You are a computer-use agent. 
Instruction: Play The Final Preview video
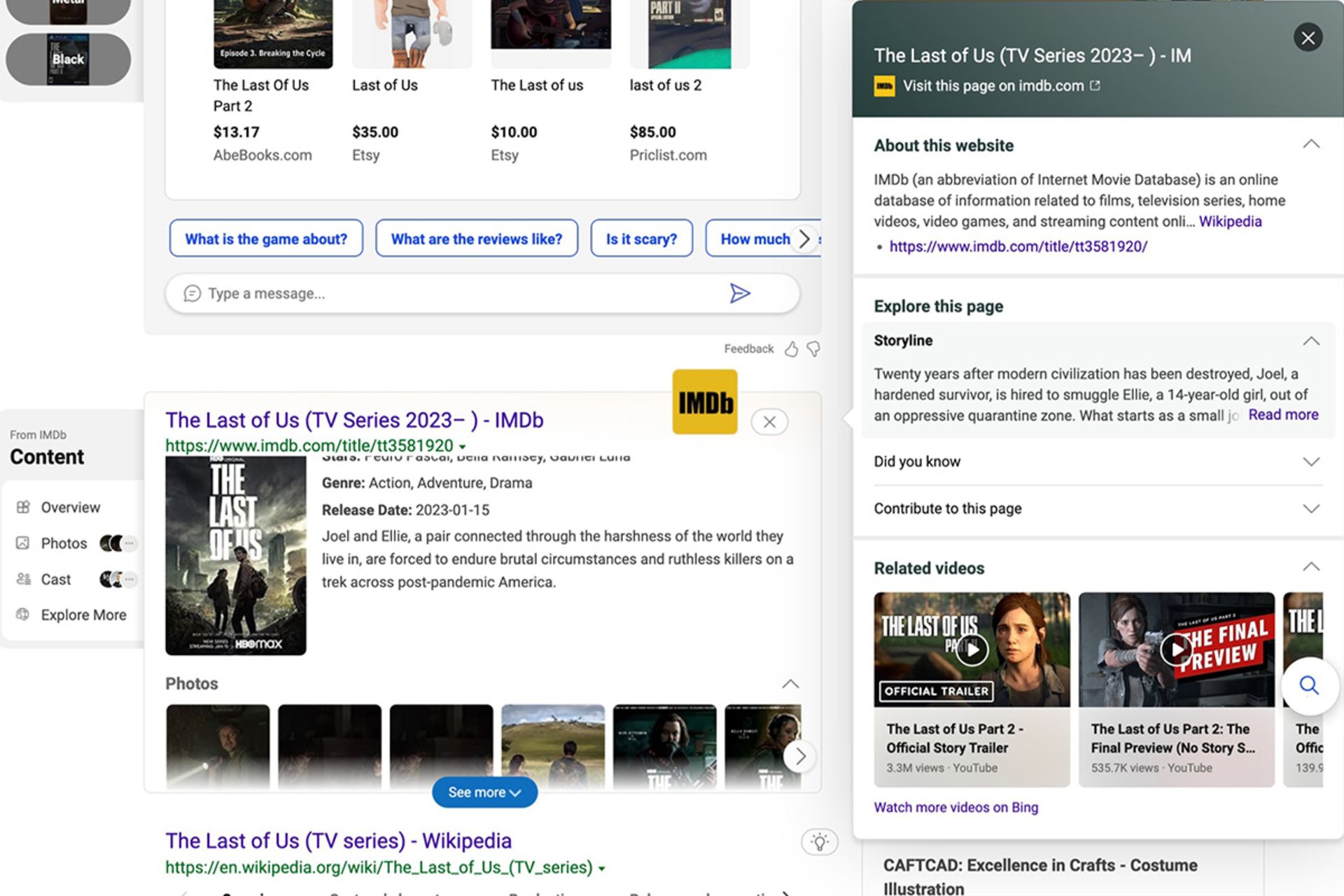pos(1176,650)
